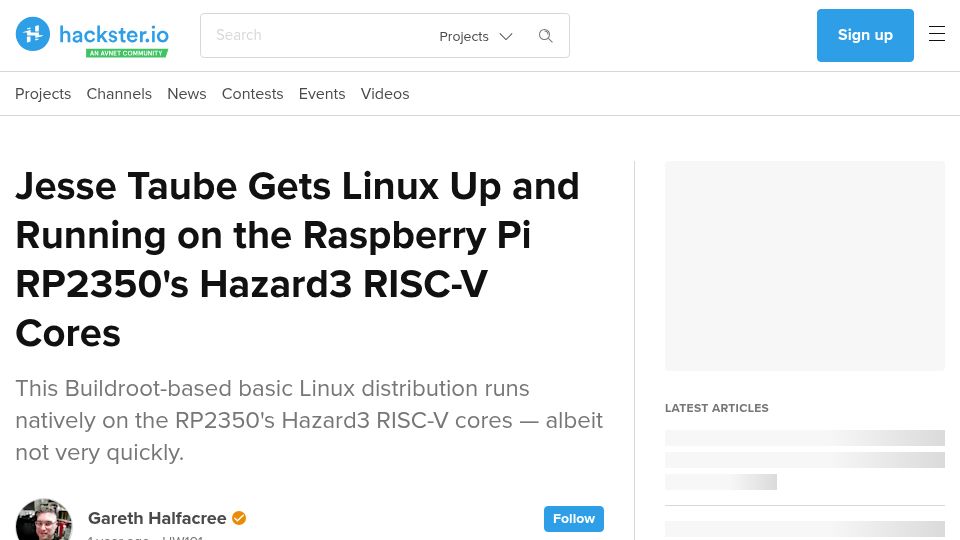
Task: Click the Buildroot-based subtitle text
Action: tap(309, 420)
